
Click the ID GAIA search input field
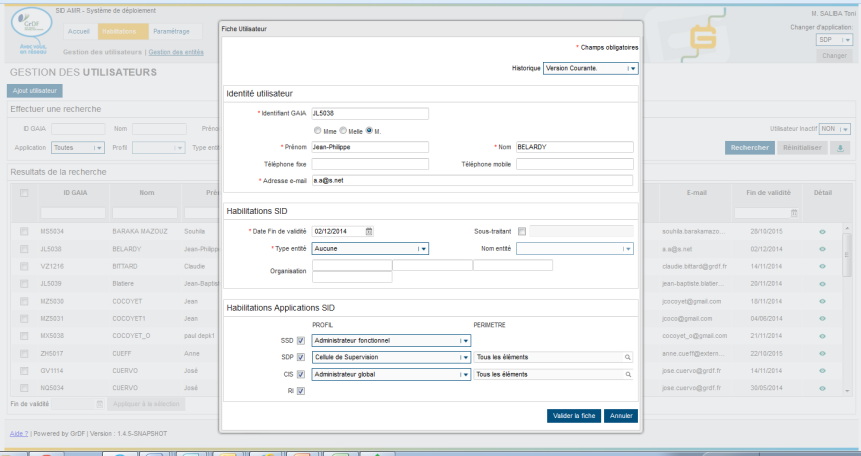coord(78,129)
